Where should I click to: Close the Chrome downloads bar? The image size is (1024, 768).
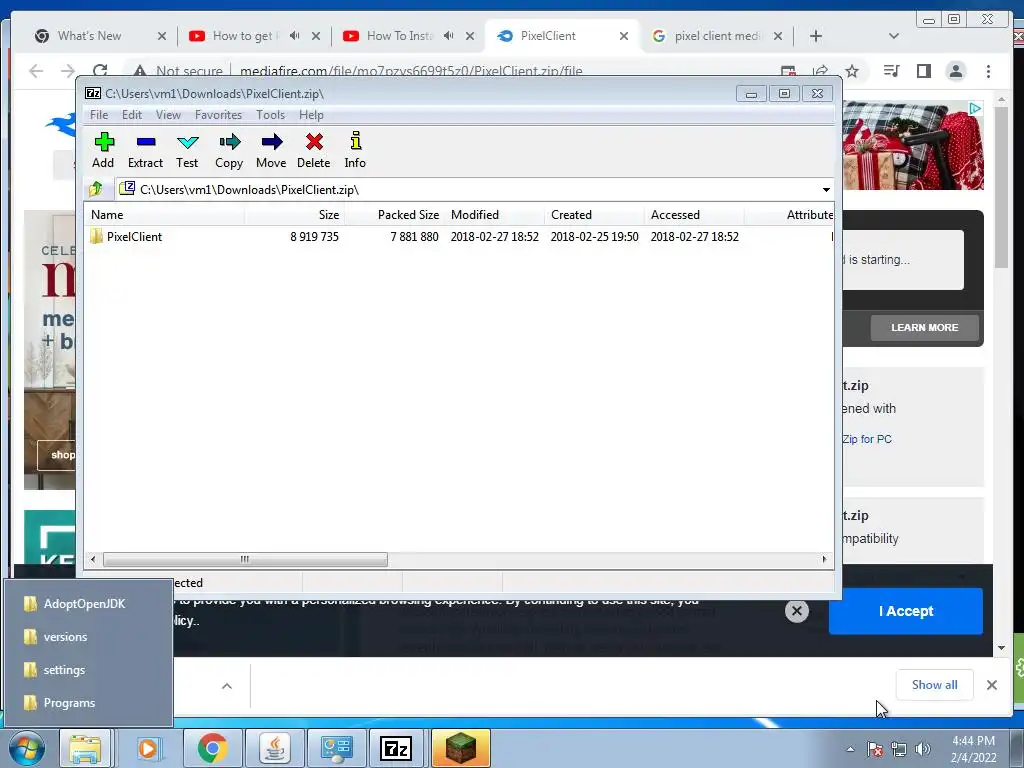[991, 685]
